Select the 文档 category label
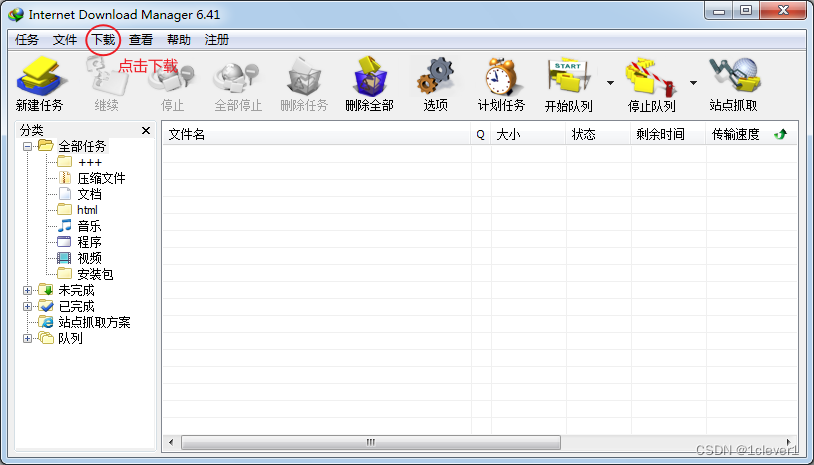Screen dimensions: 814x465 click(89, 194)
